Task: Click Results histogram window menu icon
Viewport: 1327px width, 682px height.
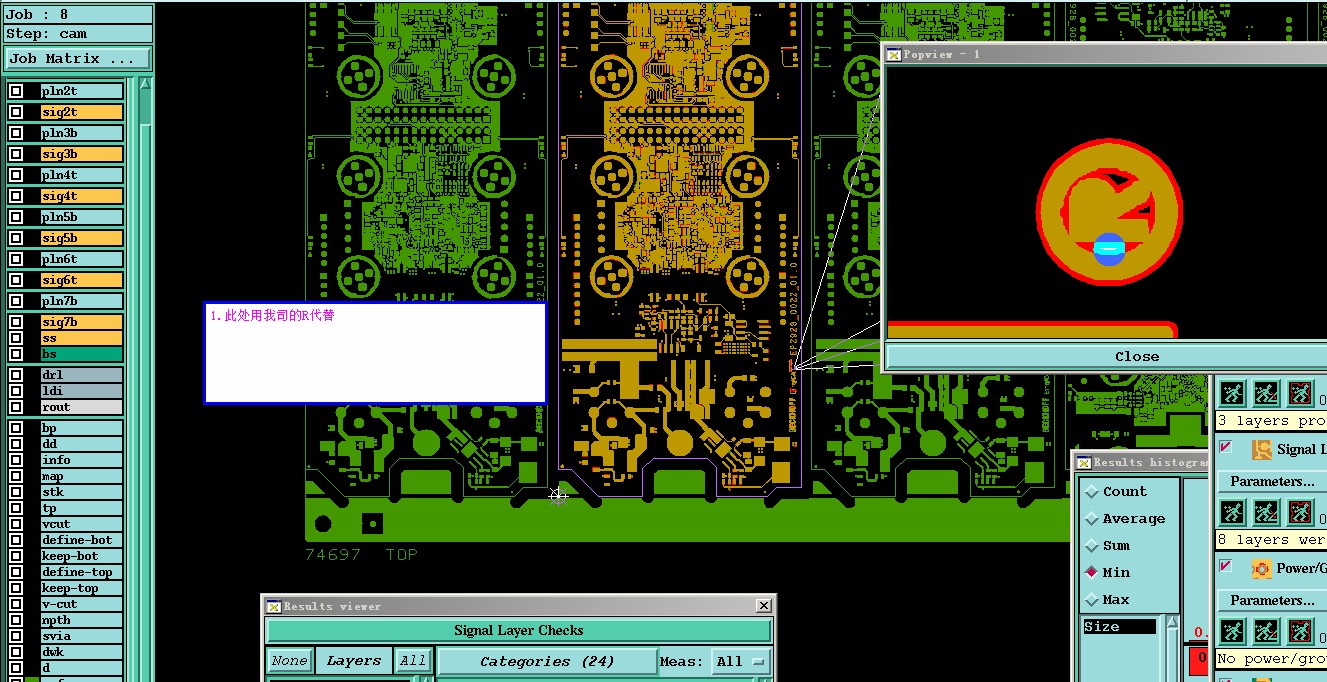Action: click(1083, 462)
